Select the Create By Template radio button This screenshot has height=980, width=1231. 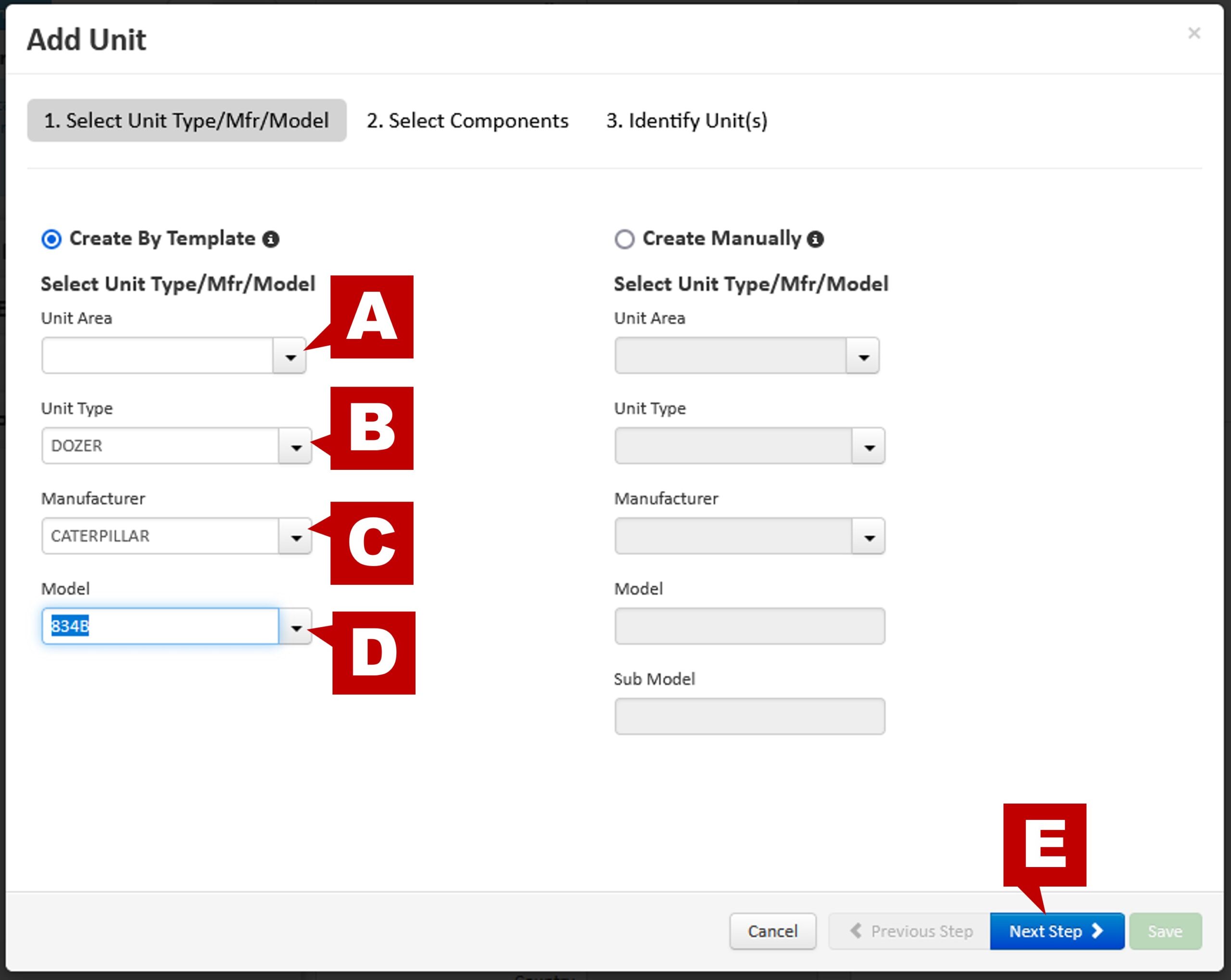(51, 239)
